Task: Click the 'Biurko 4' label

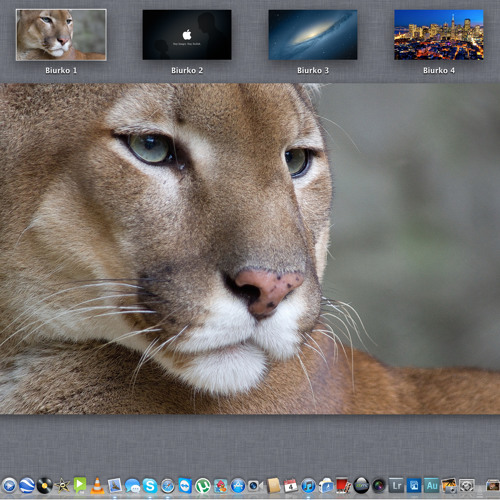Action: pyautogui.click(x=439, y=70)
